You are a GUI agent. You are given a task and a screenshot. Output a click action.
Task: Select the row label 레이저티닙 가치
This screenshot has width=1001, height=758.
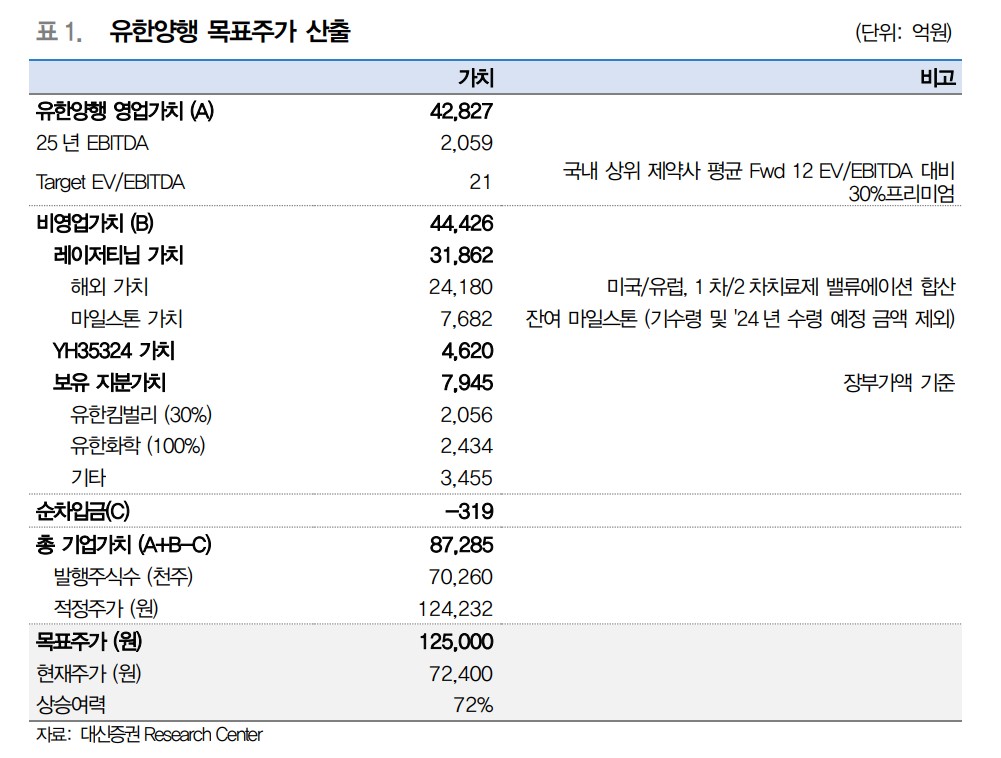pyautogui.click(x=118, y=255)
